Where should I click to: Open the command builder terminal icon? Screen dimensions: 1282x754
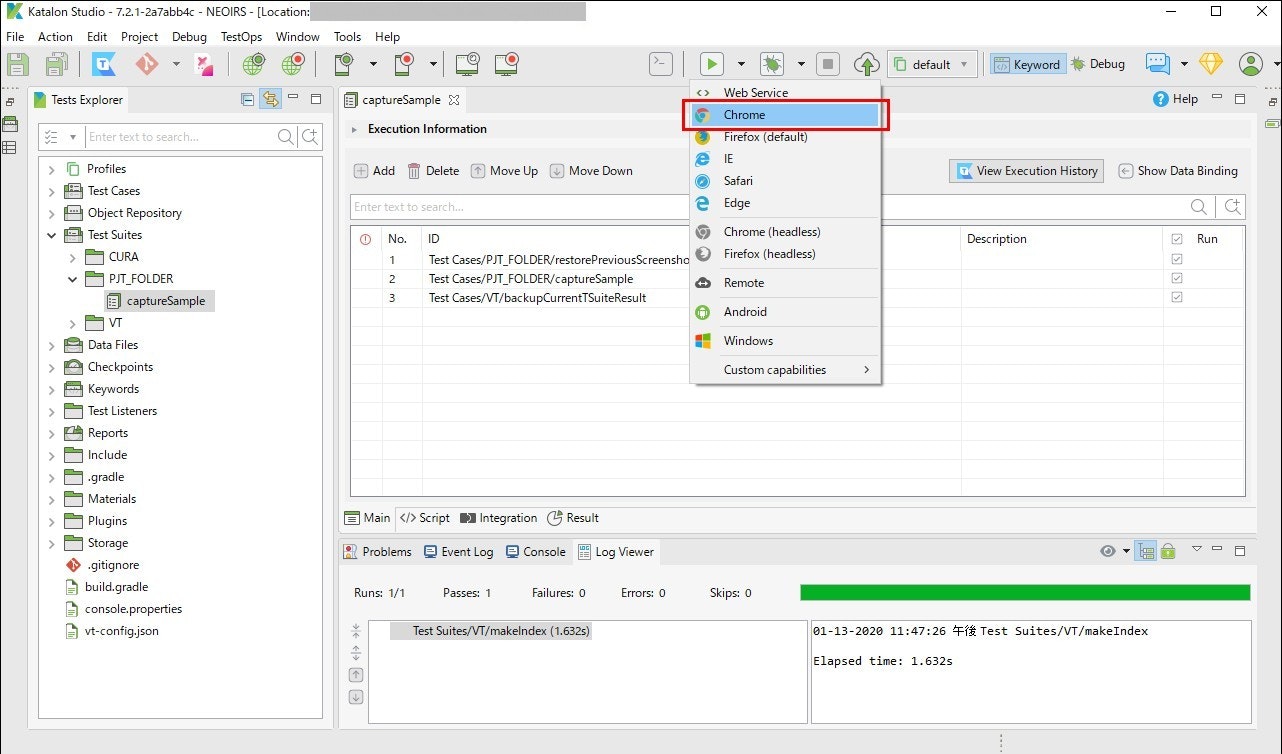pyautogui.click(x=661, y=64)
